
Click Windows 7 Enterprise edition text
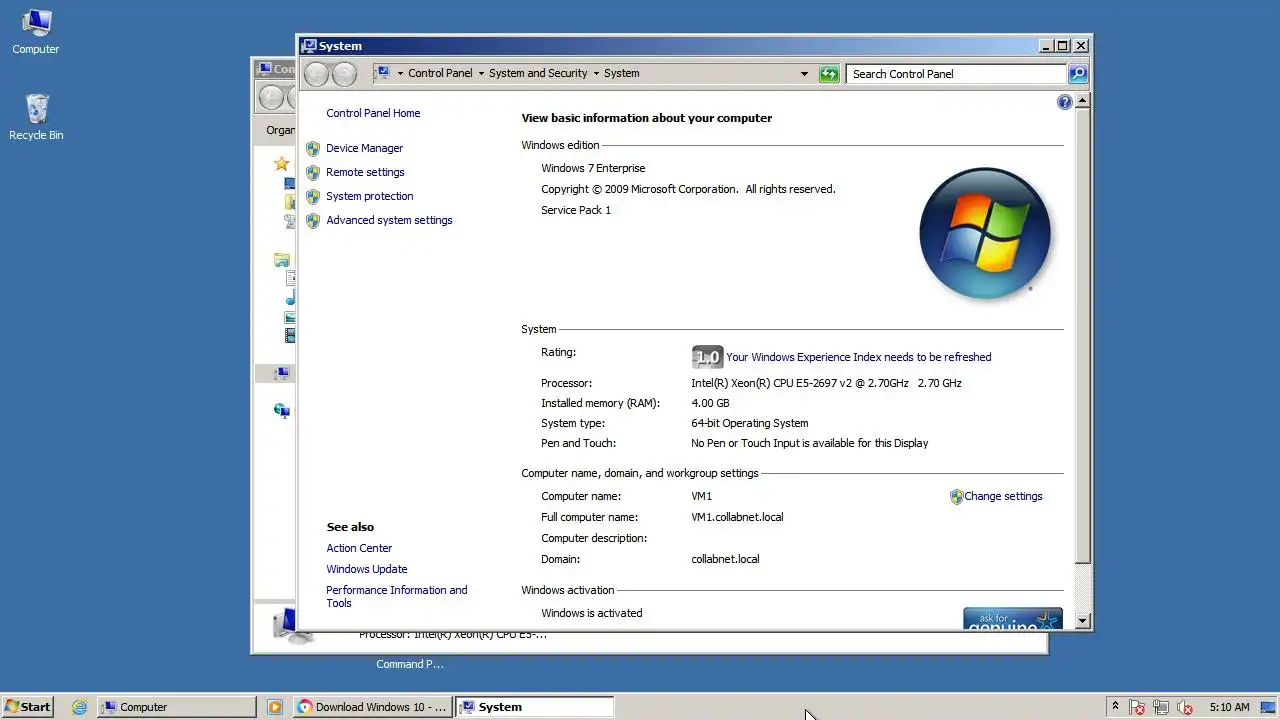(593, 168)
